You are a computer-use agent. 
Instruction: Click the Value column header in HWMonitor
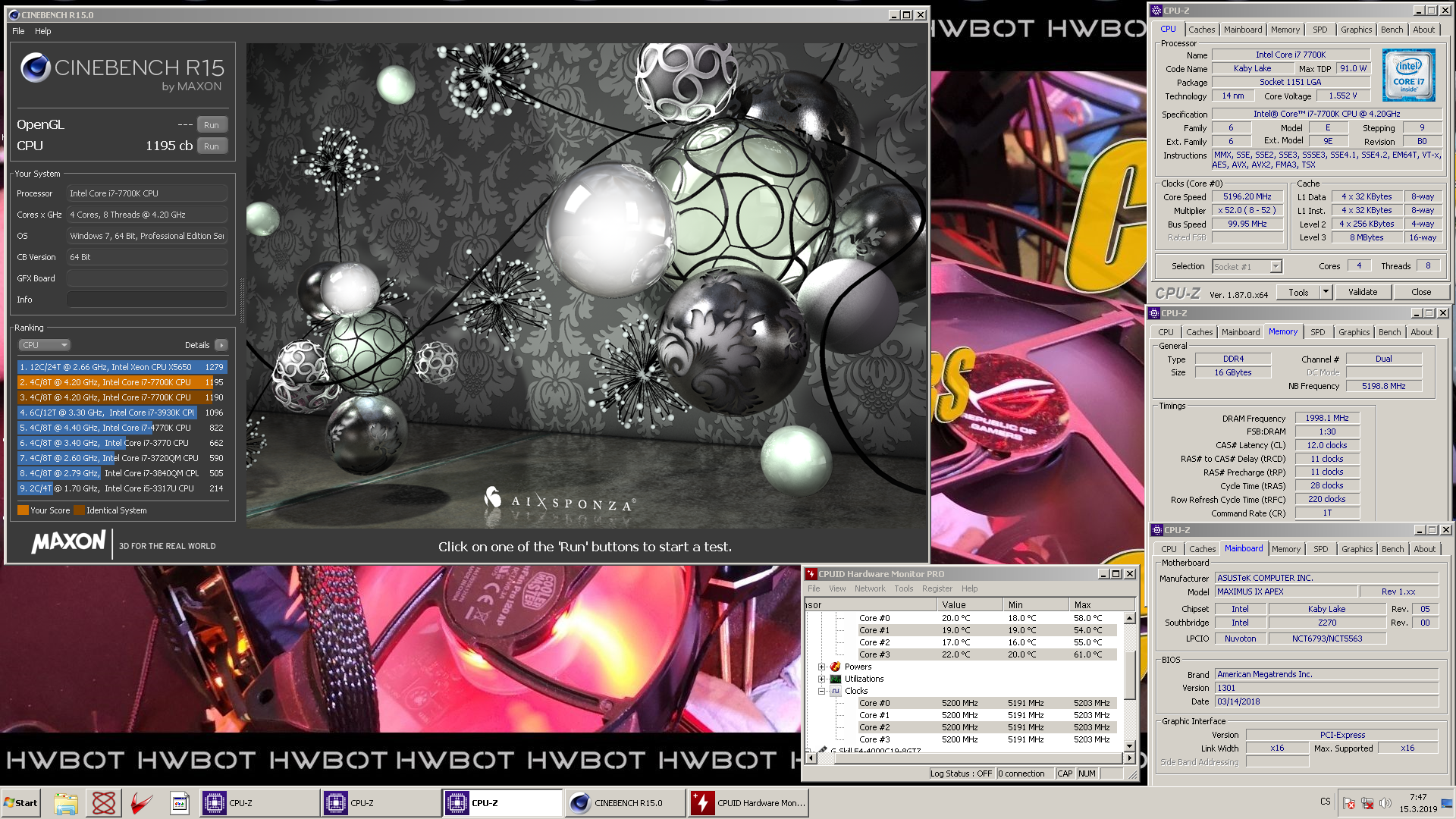point(970,604)
